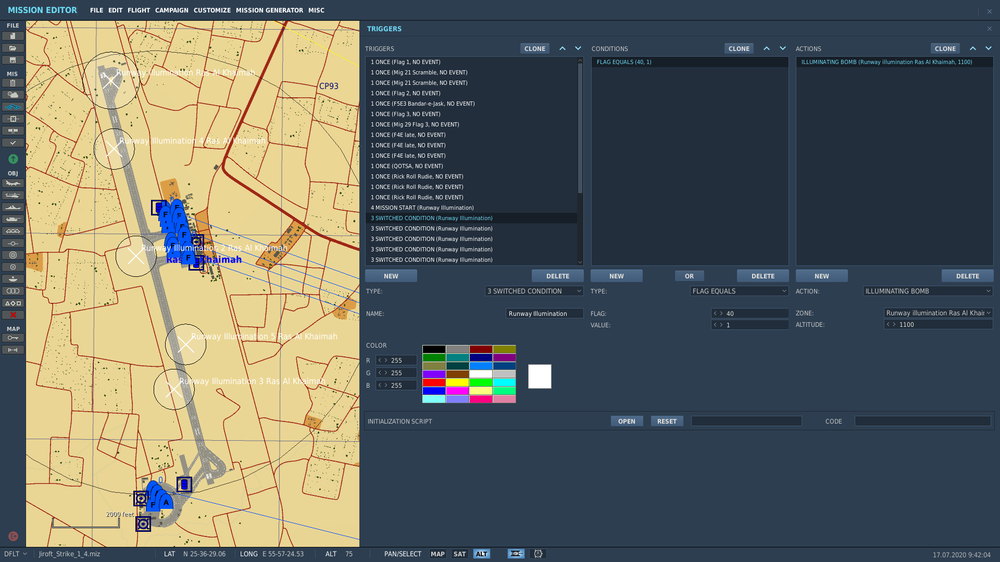Switch map view to SAT mode
The width and height of the screenshot is (1000, 562).
[x=459, y=554]
